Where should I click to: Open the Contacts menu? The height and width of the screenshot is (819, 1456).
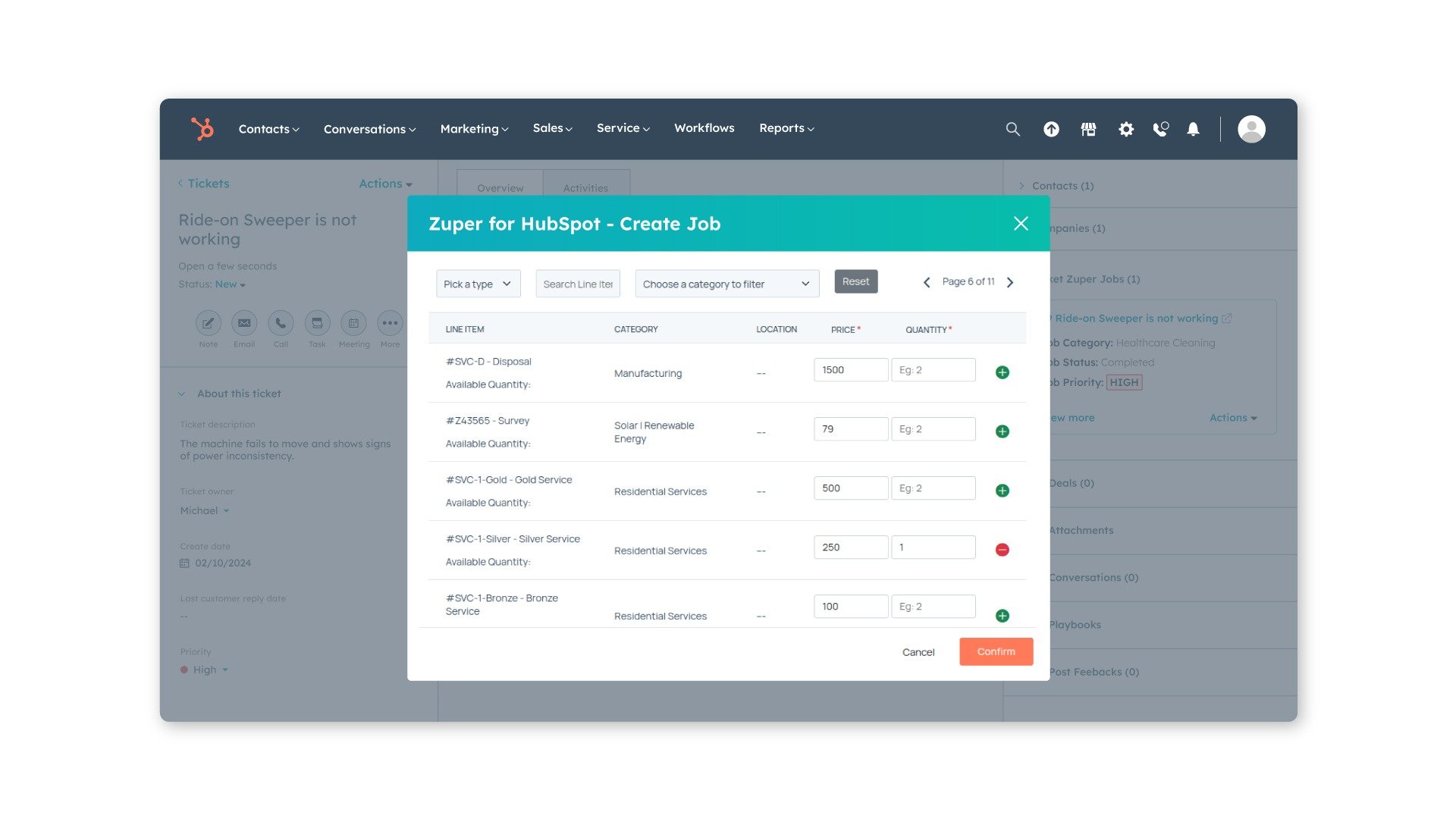pos(268,129)
